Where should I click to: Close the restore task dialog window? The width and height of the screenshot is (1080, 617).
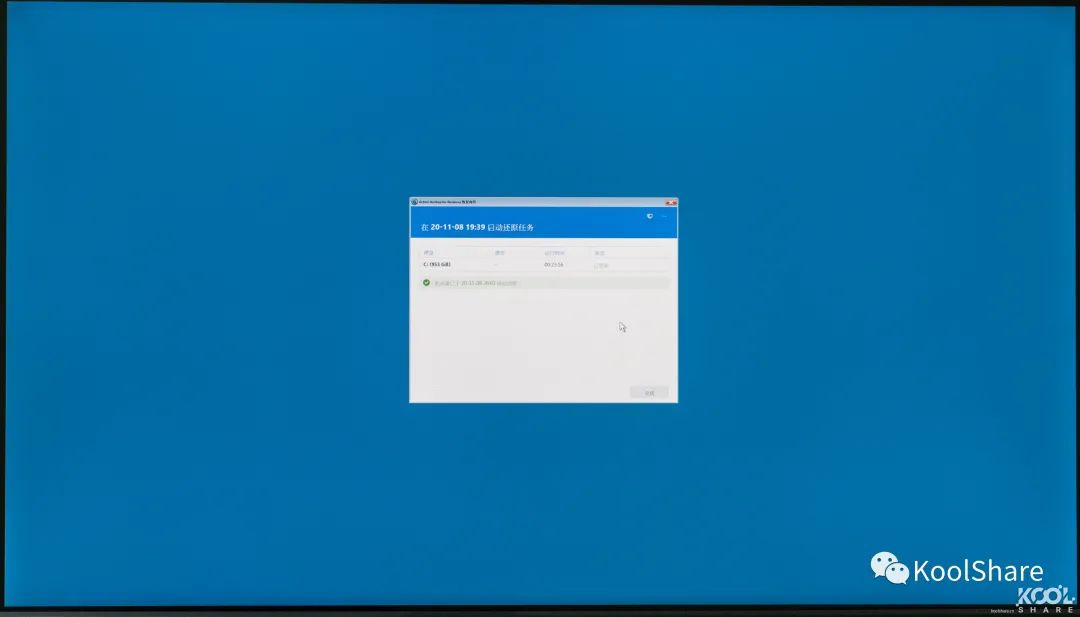click(x=671, y=202)
